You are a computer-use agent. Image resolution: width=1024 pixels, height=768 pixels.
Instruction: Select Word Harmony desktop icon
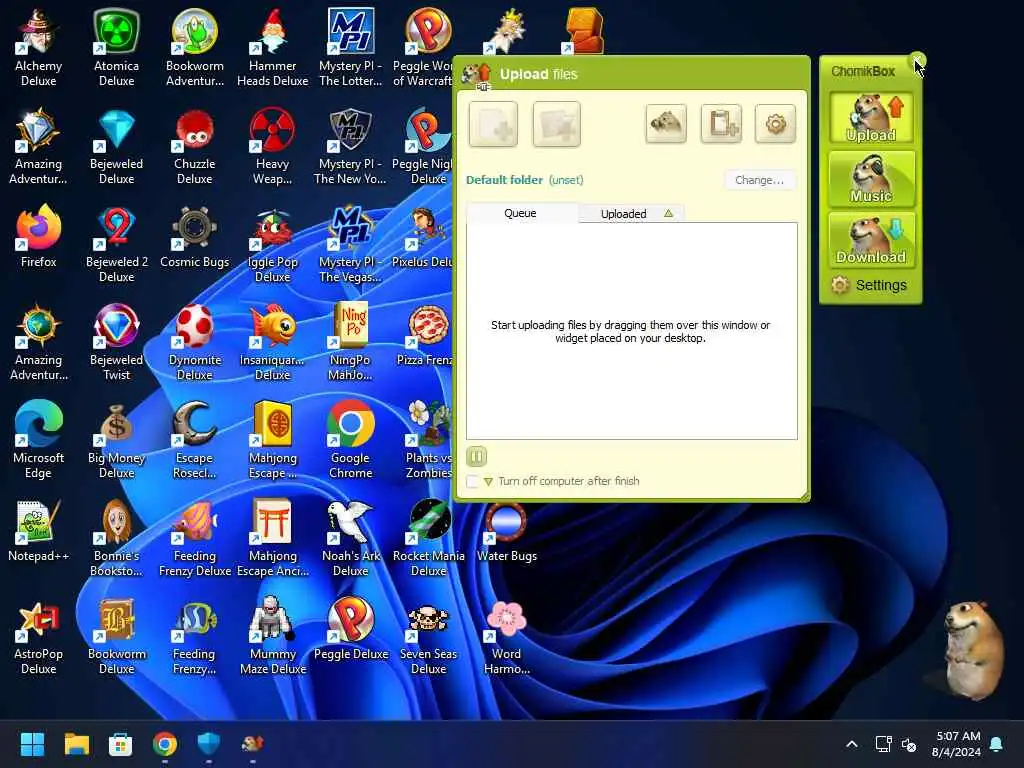(507, 637)
